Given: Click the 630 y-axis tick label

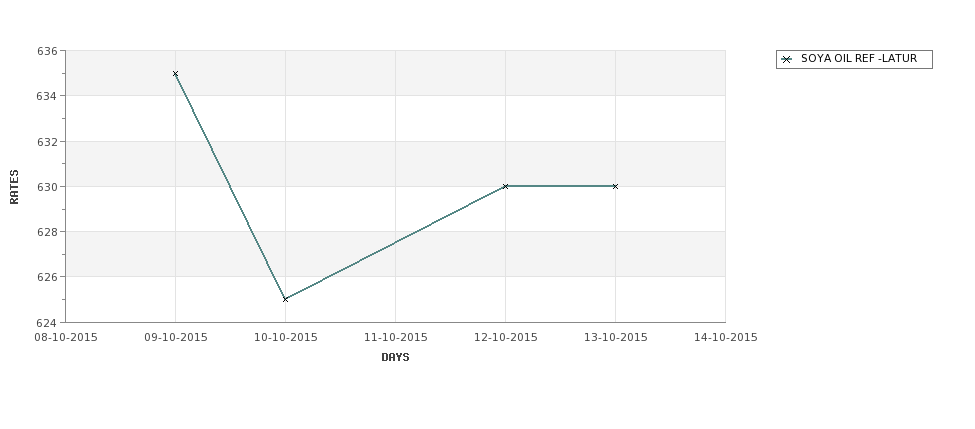Looking at the screenshot, I should pyautogui.click(x=47, y=187).
